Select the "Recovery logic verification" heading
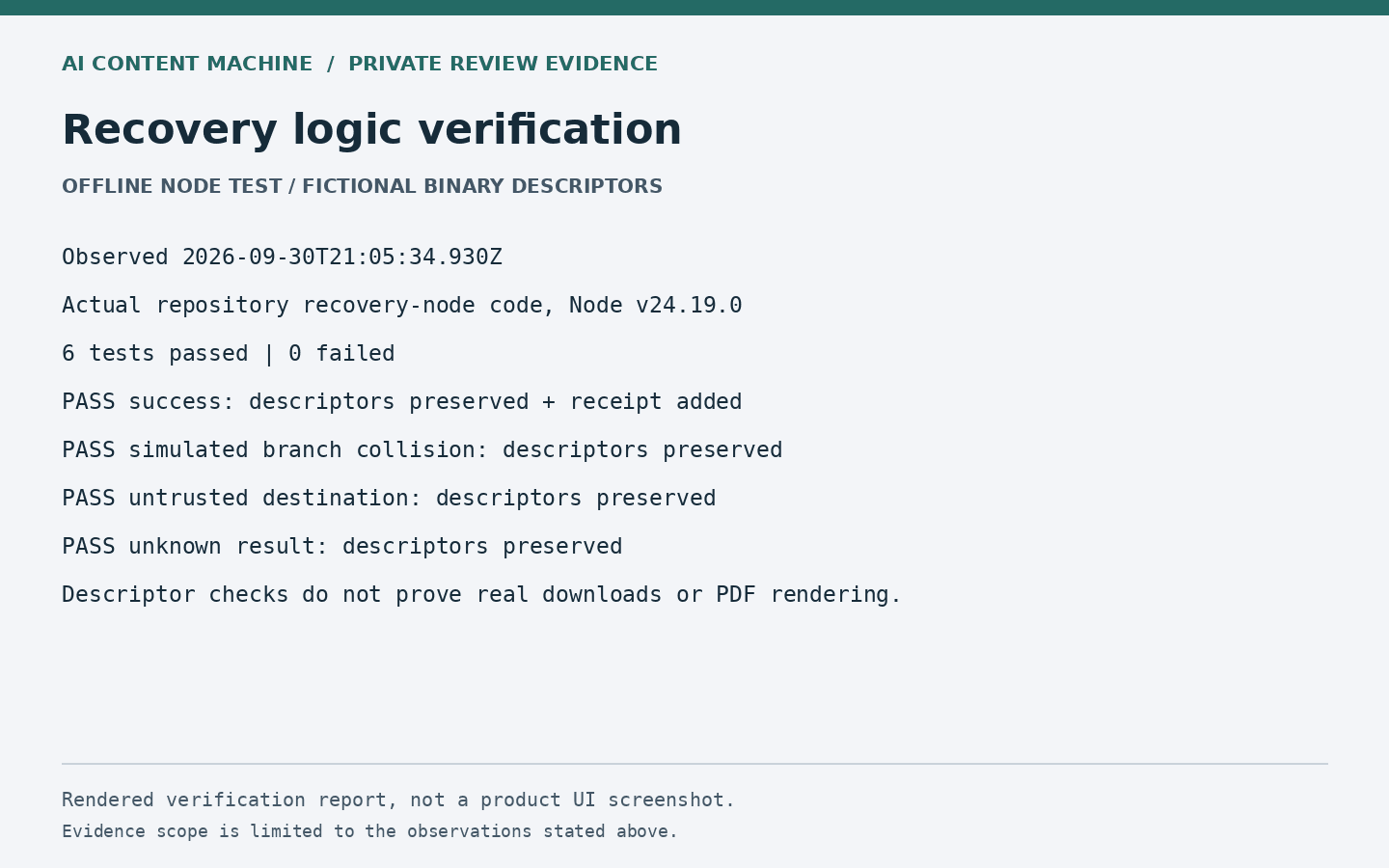Viewport: 1389px width, 868px height. click(x=371, y=130)
